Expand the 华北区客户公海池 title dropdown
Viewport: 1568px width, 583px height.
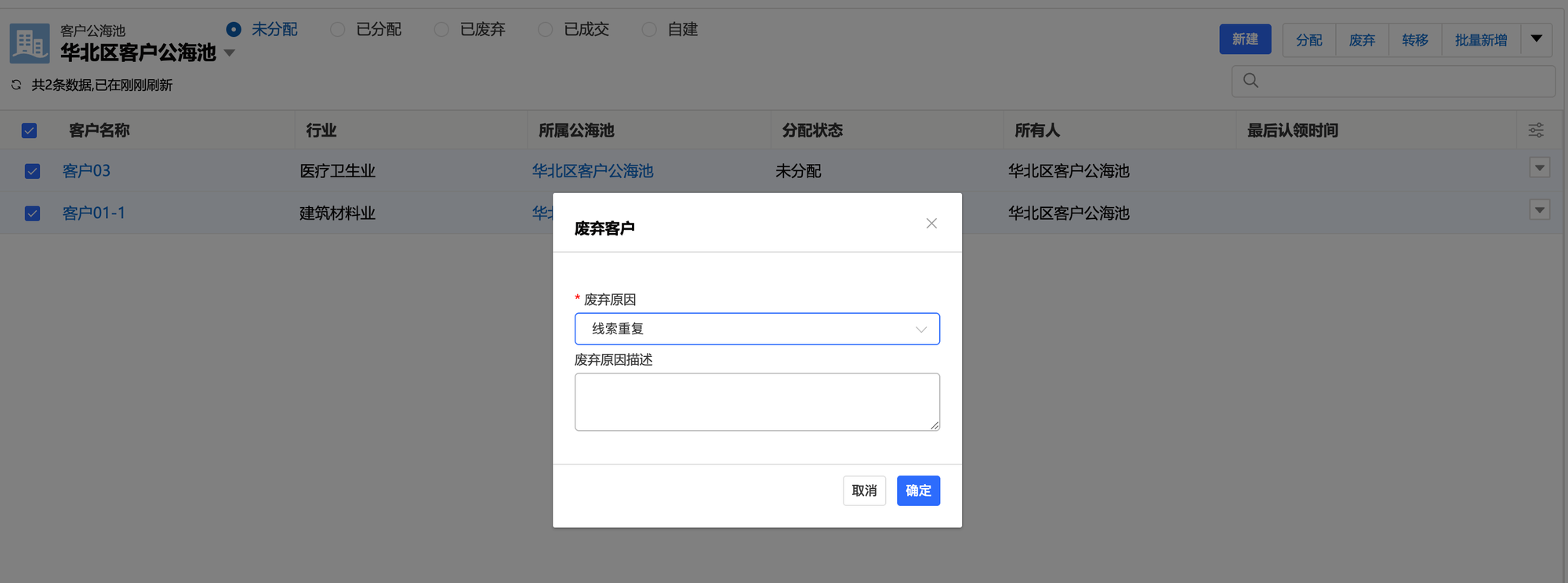230,53
